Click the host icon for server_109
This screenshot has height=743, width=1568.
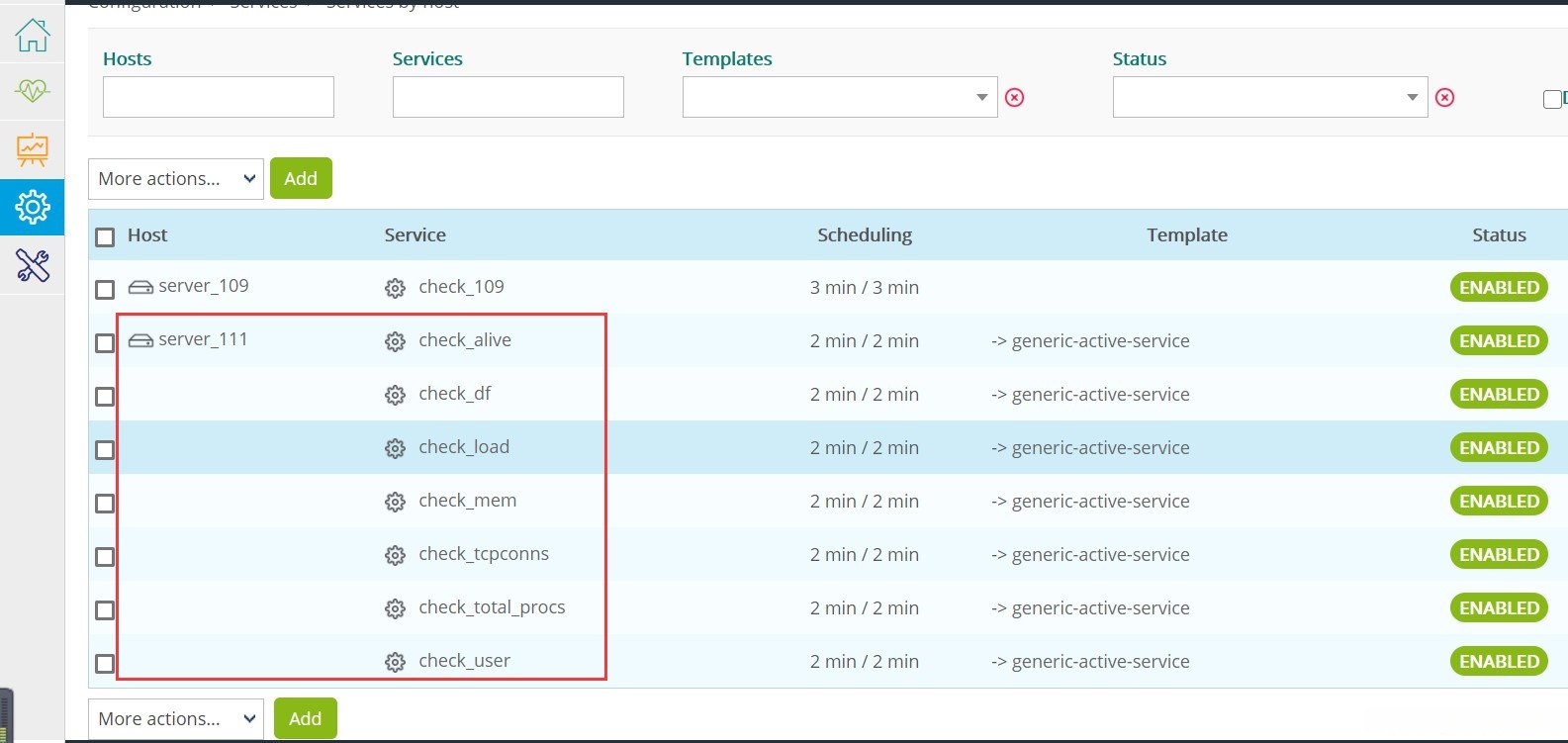(140, 287)
